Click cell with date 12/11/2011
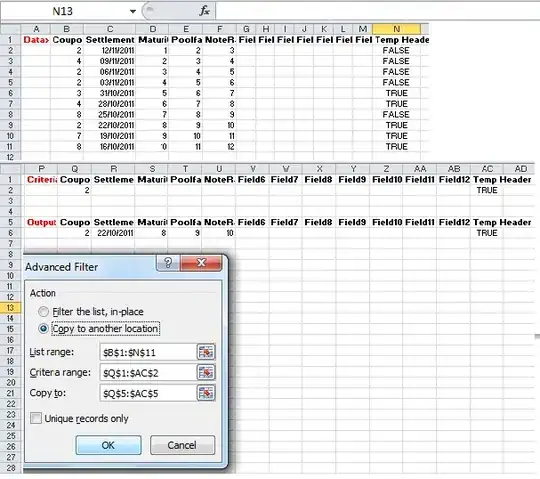 click(110, 50)
